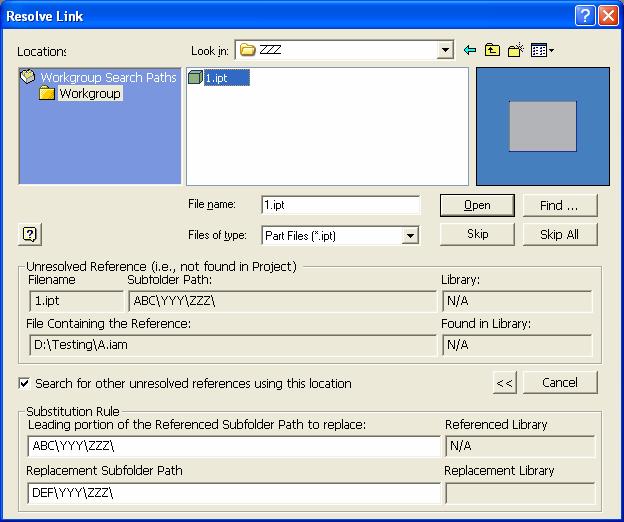Click the file preview thumbnail
The width and height of the screenshot is (624, 522).
(542, 126)
